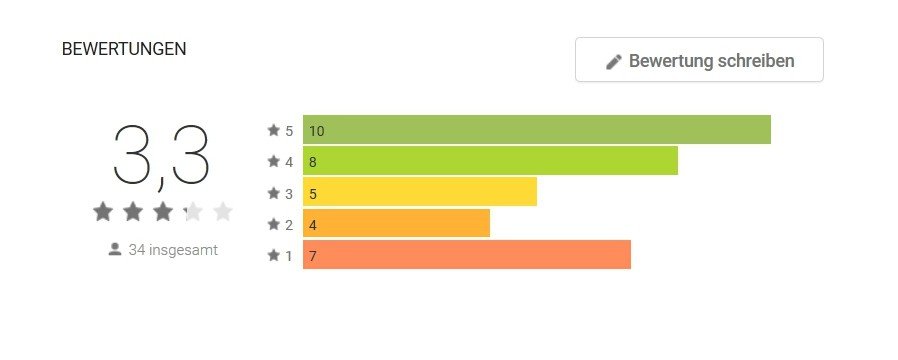Click the second filled star under 3,3
898x360 pixels.
(133, 212)
